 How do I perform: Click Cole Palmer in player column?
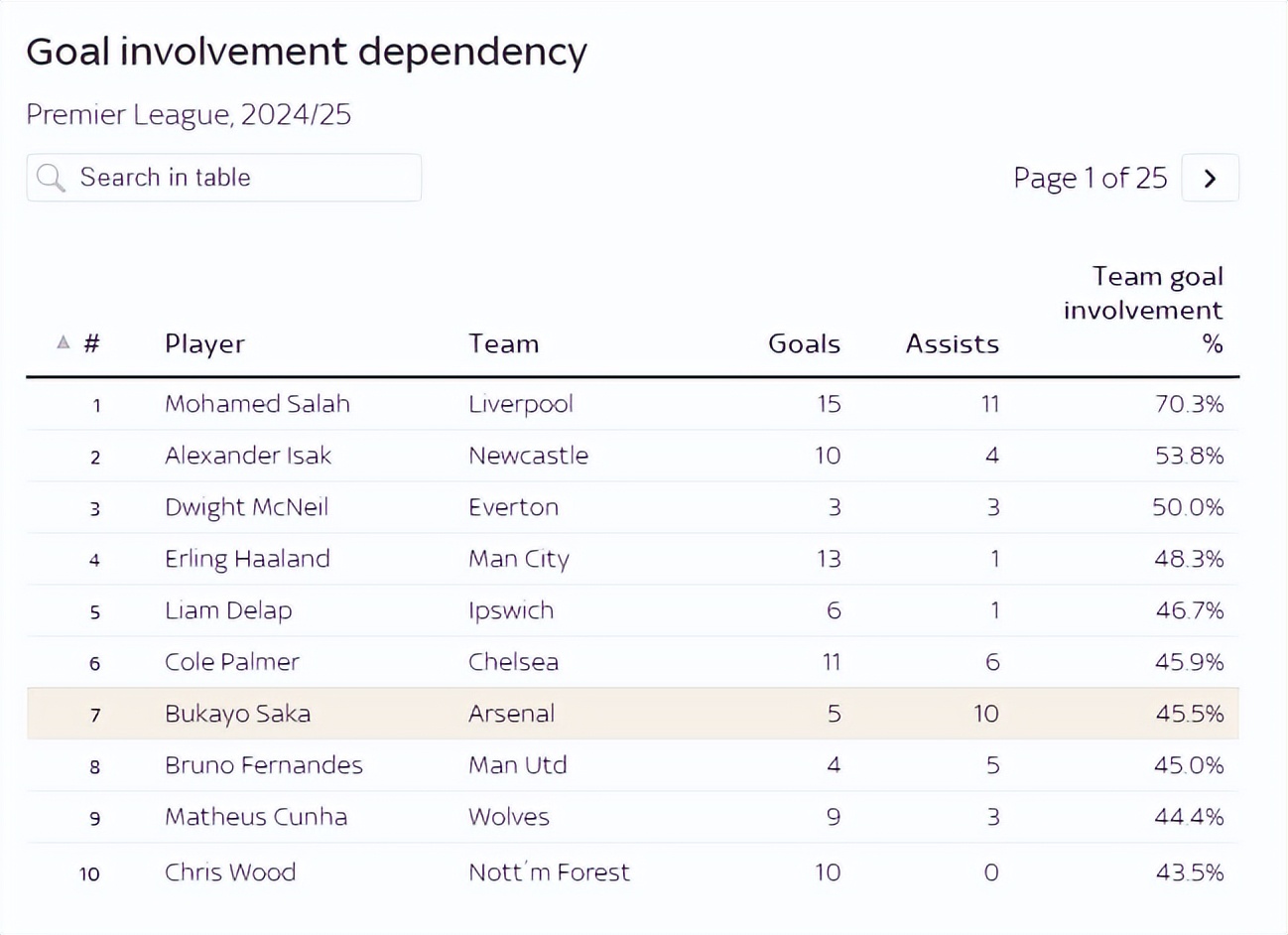tap(232, 662)
